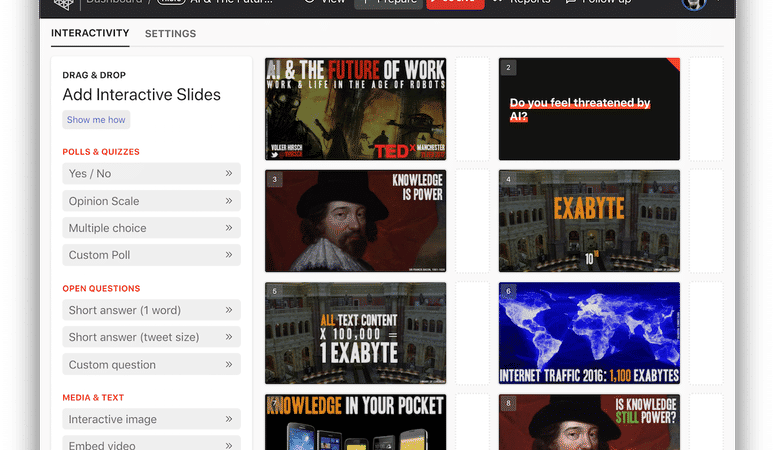This screenshot has height=450, width=775.
Task: Select the 'Is Knowledge Still Power?' slide
Action: click(589, 422)
